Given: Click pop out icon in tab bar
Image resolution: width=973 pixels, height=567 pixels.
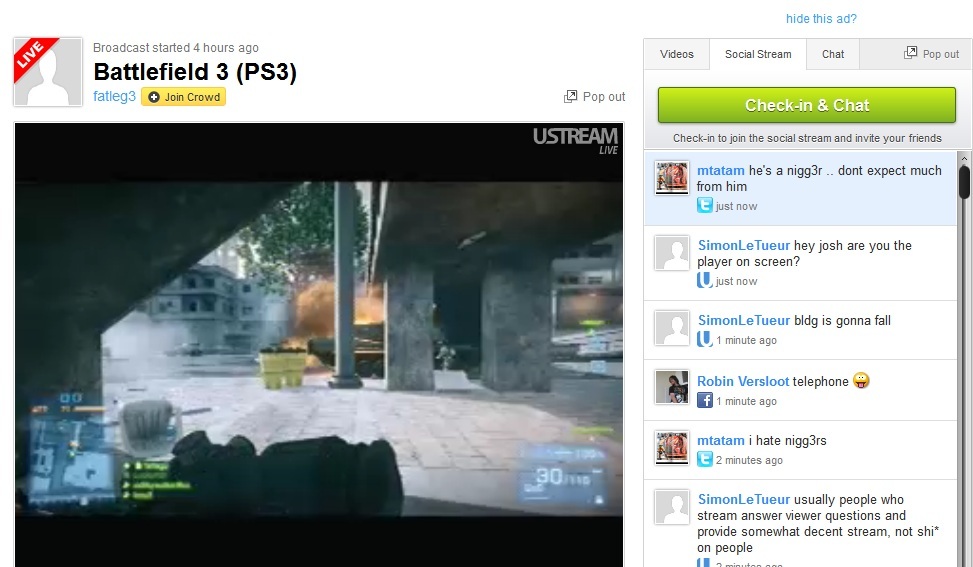Looking at the screenshot, I should [x=910, y=53].
